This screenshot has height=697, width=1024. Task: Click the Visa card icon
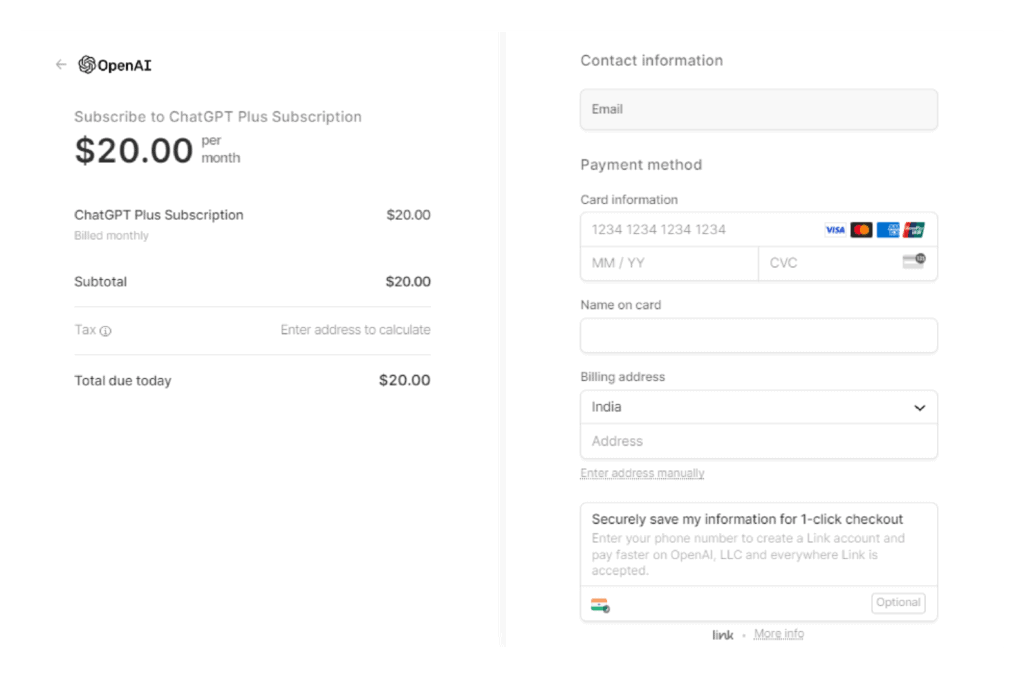[835, 230]
